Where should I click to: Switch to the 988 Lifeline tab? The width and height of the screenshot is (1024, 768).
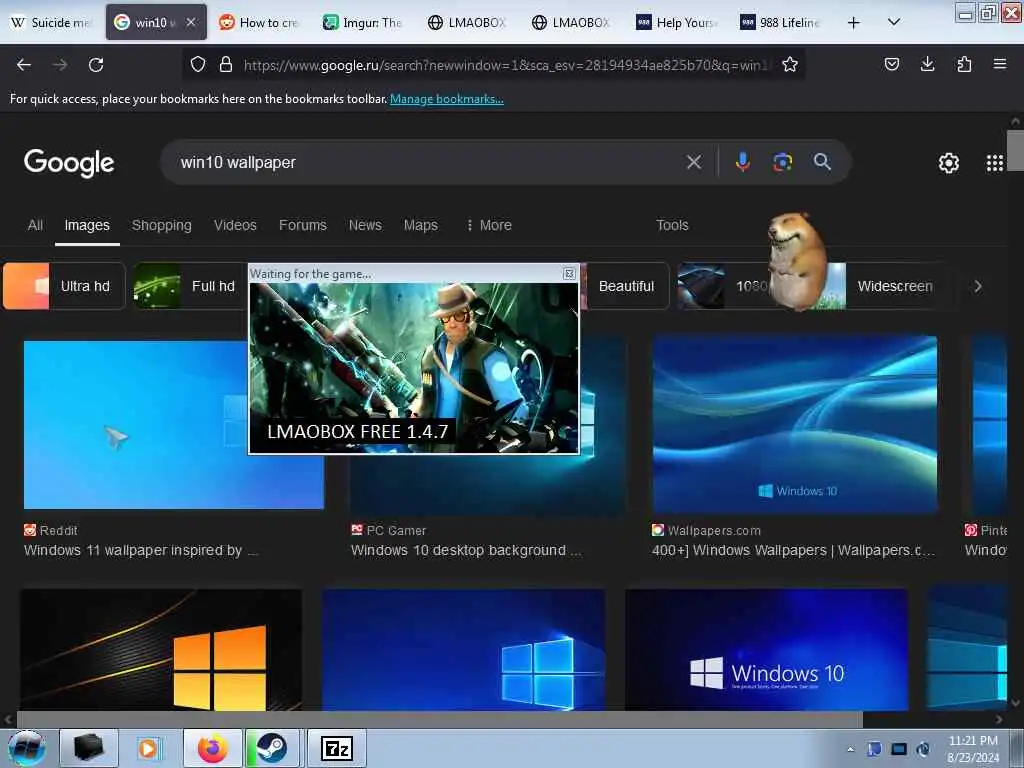coord(781,22)
